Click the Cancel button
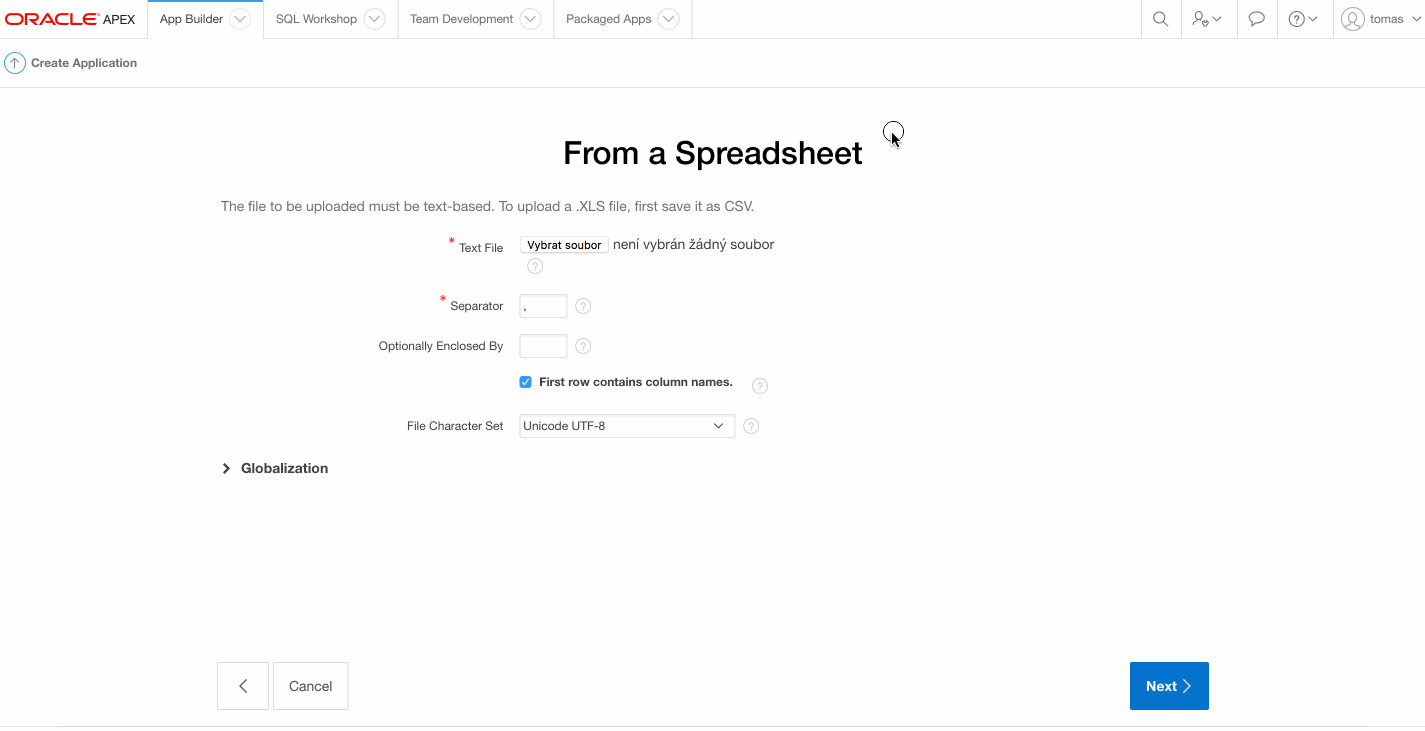1425x731 pixels. pyautogui.click(x=310, y=686)
